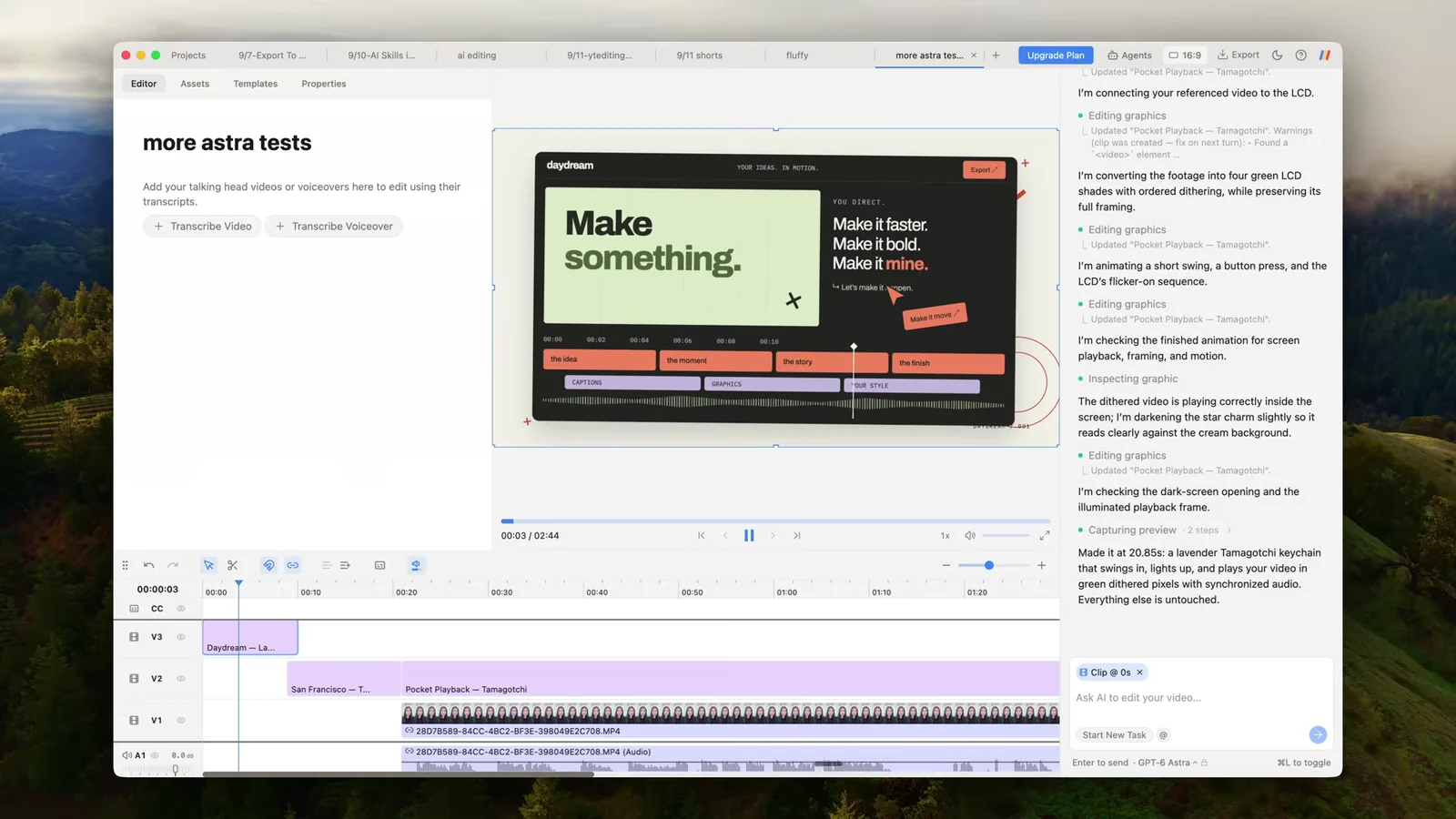
Task: Jump to the start of the video
Action: [702, 535]
